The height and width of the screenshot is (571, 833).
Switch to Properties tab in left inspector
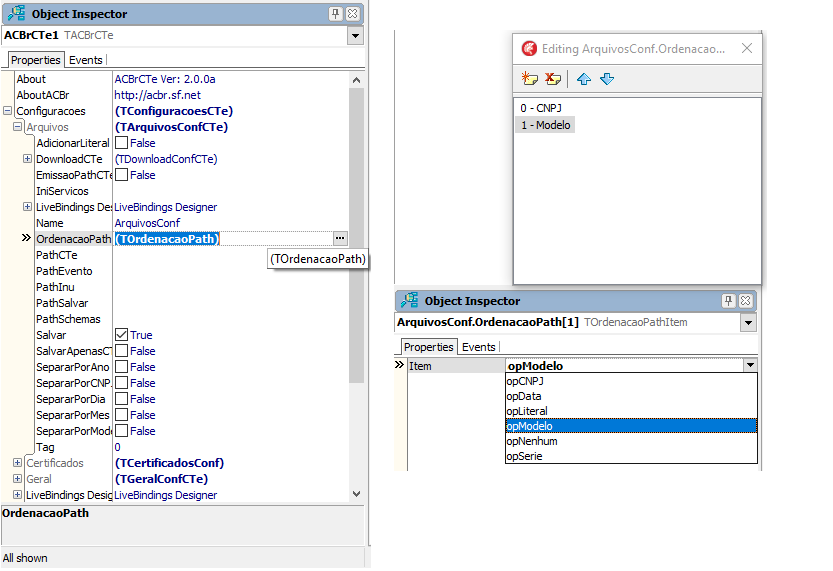coord(36,60)
